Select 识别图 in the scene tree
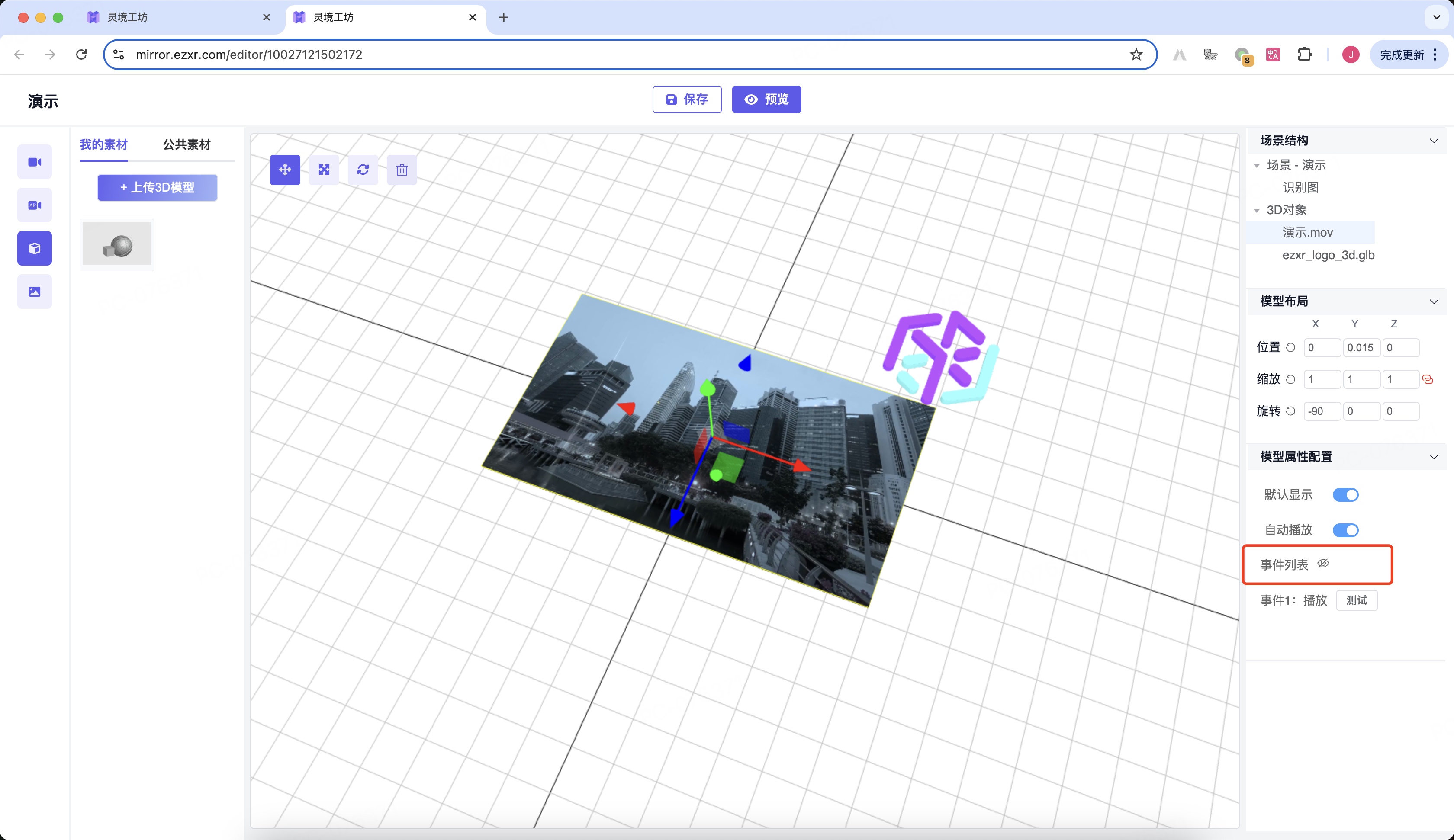Screen dimensions: 1454x840 click(1300, 187)
